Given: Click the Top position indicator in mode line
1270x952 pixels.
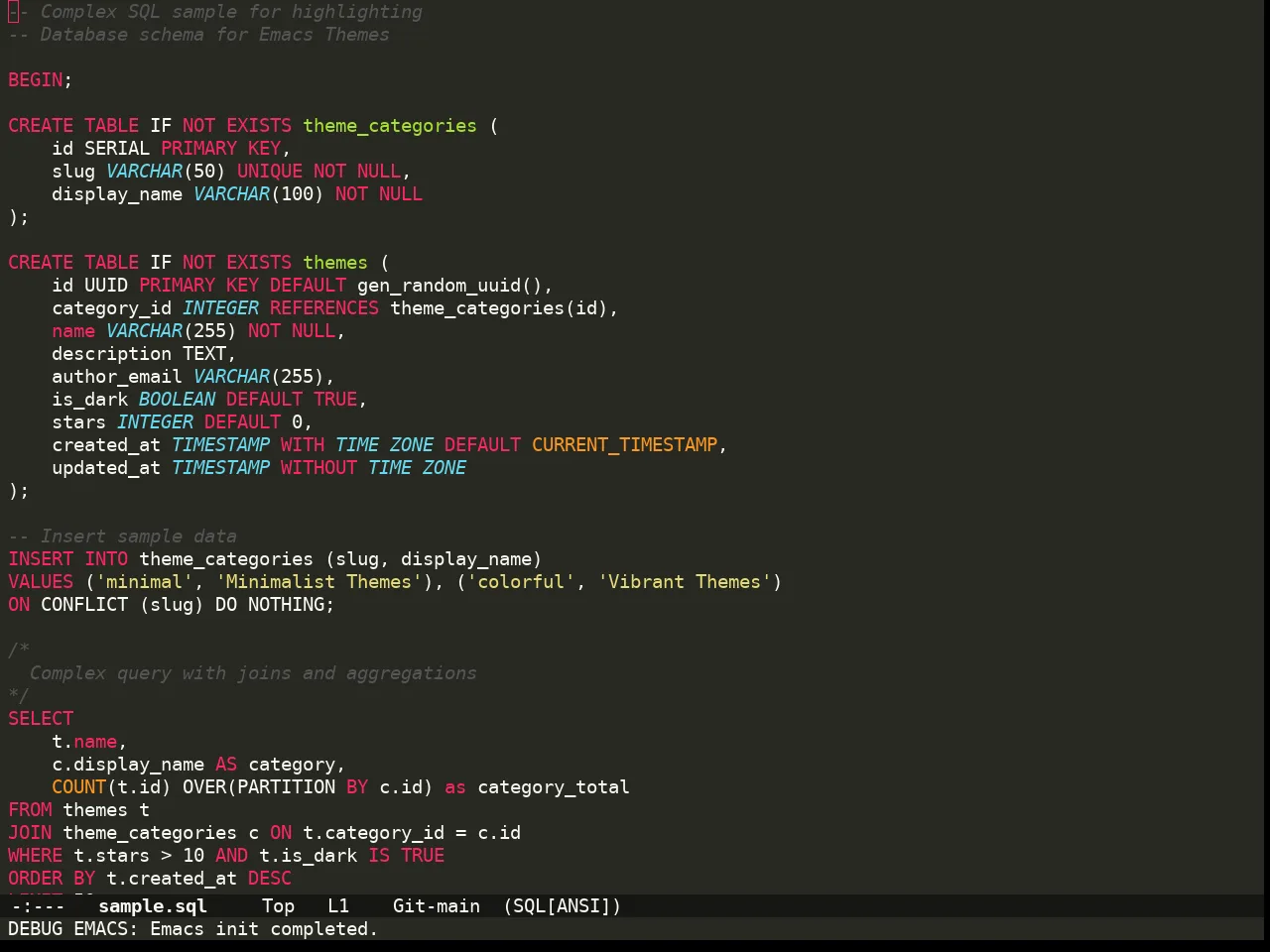Looking at the screenshot, I should click(x=278, y=905).
